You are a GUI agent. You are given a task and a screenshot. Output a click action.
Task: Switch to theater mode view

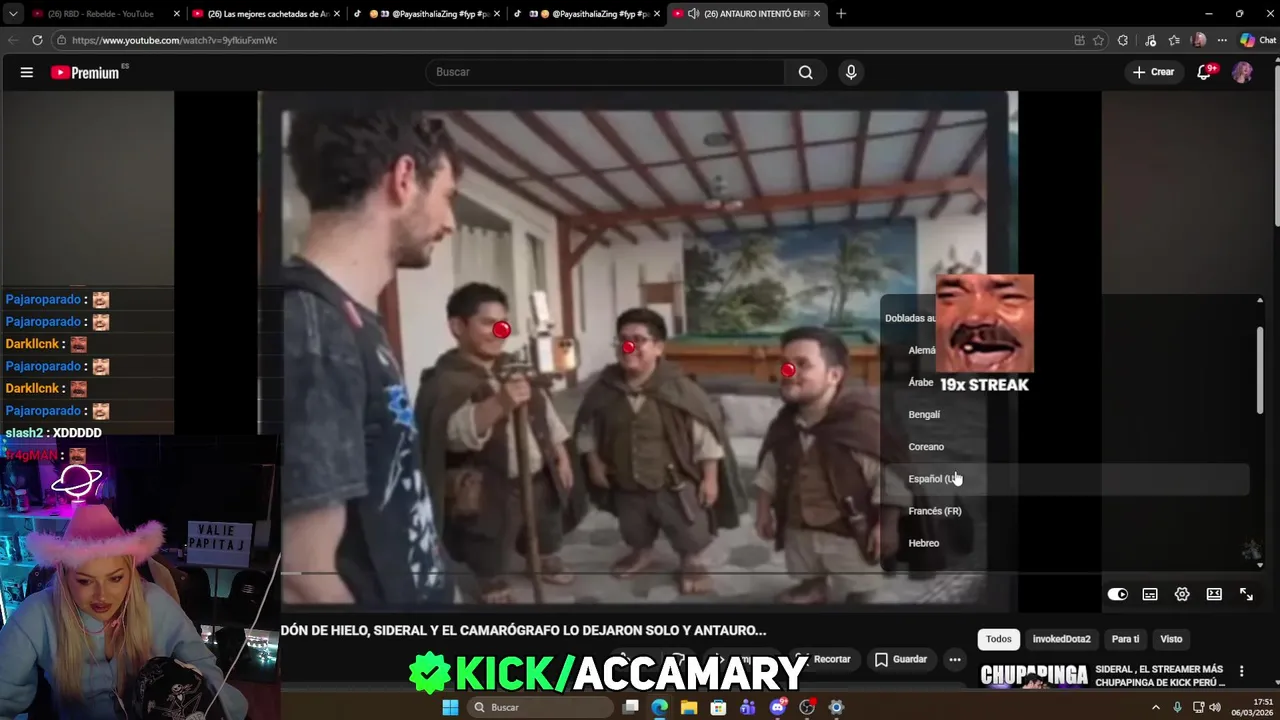(1214, 594)
